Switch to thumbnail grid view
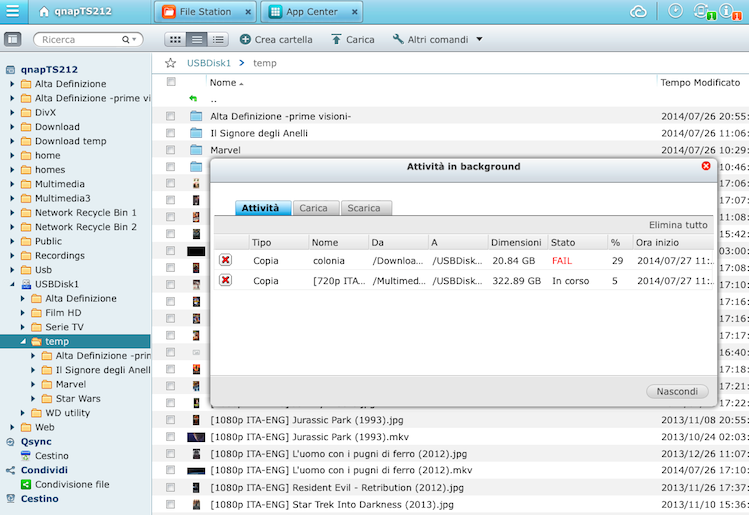Screen dimensions: 749x515 click(x=175, y=39)
